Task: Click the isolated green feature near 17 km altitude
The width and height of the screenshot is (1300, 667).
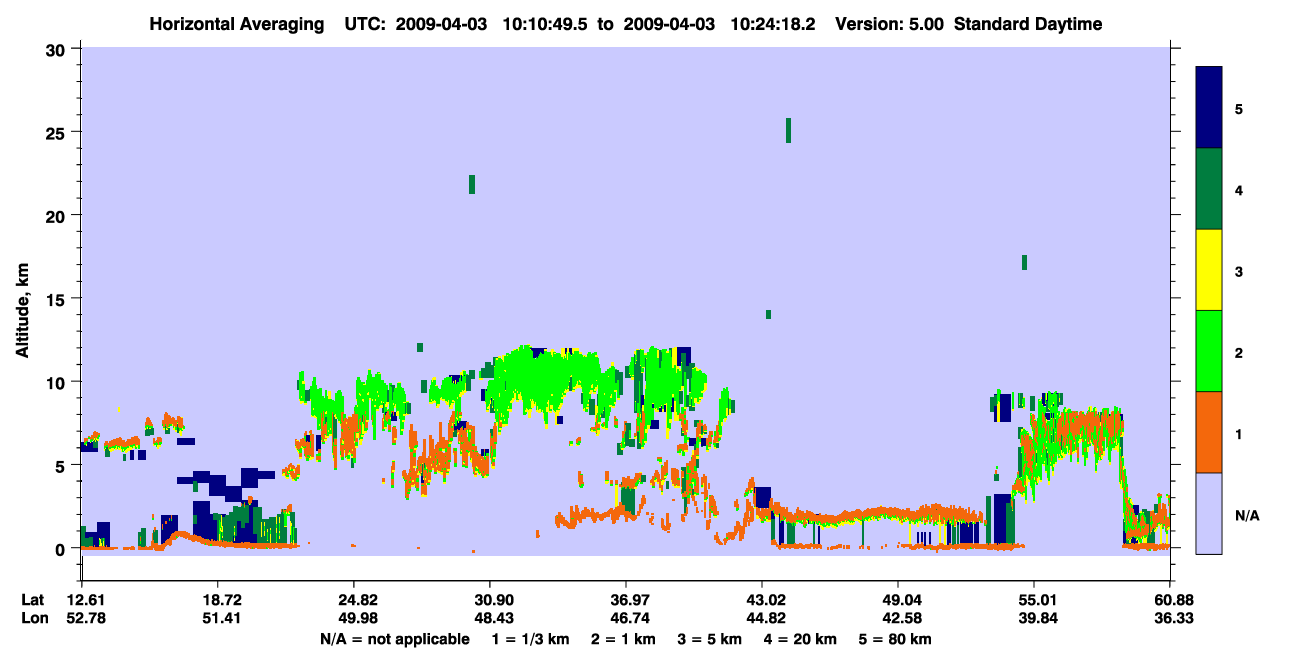Action: point(1025,262)
